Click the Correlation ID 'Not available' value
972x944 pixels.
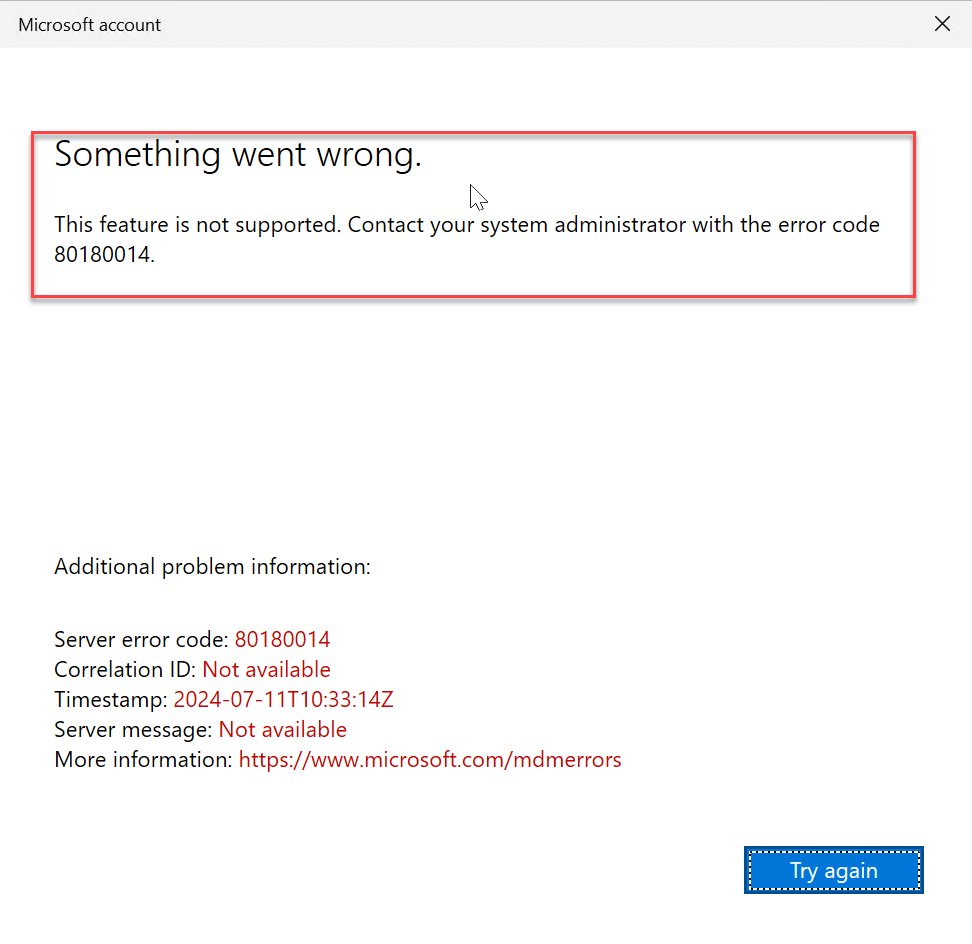pos(267,669)
